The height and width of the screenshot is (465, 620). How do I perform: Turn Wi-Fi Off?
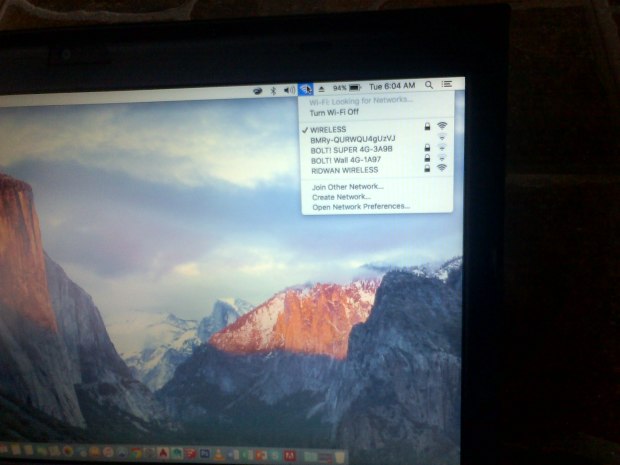pyautogui.click(x=334, y=112)
